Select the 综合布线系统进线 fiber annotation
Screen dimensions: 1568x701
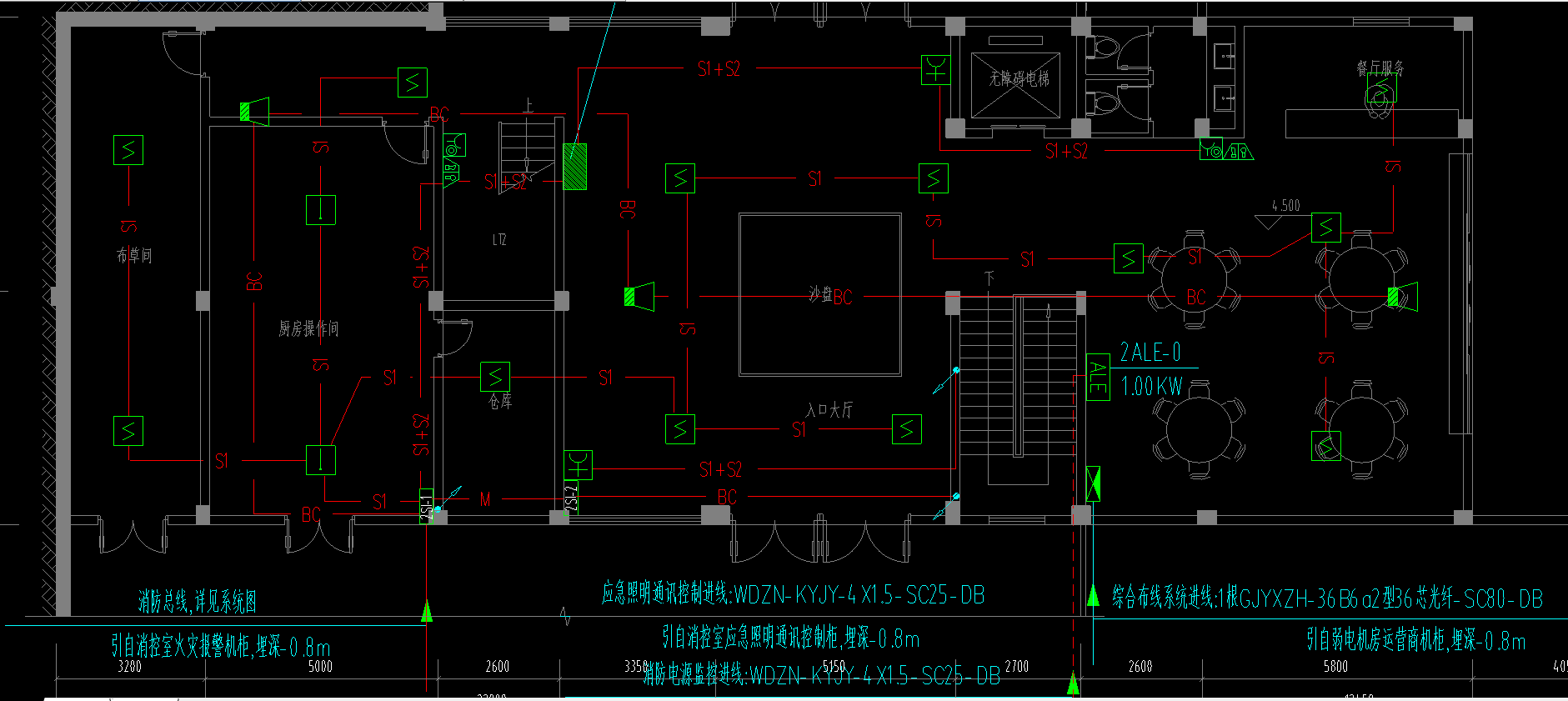pos(1327,598)
